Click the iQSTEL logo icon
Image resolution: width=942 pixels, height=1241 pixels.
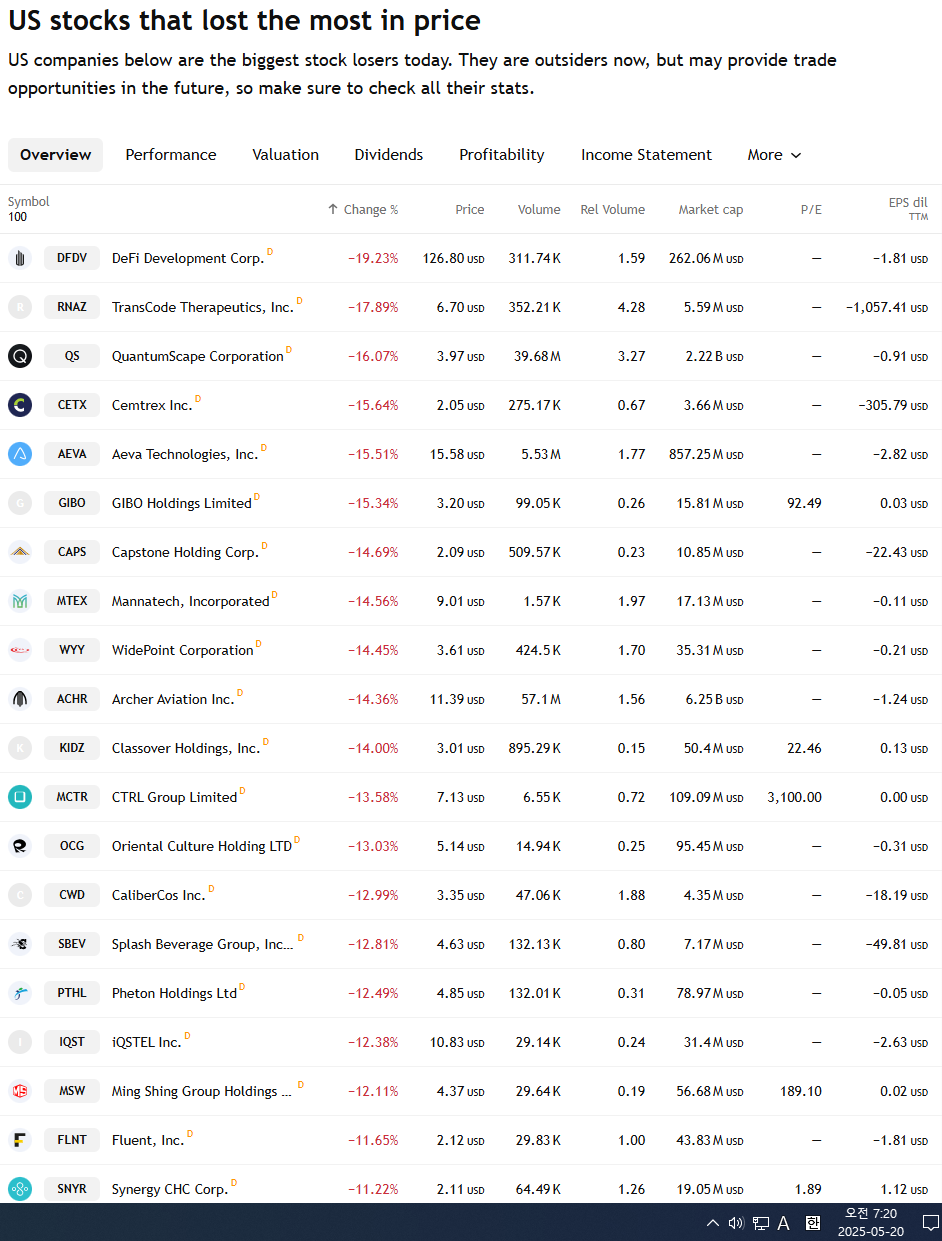click(20, 1042)
